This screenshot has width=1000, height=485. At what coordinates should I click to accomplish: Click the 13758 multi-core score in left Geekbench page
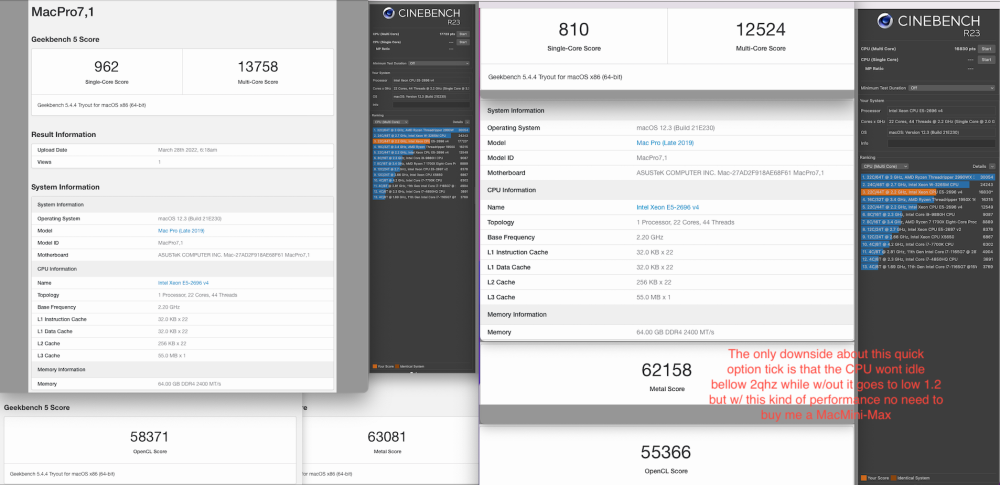[258, 67]
